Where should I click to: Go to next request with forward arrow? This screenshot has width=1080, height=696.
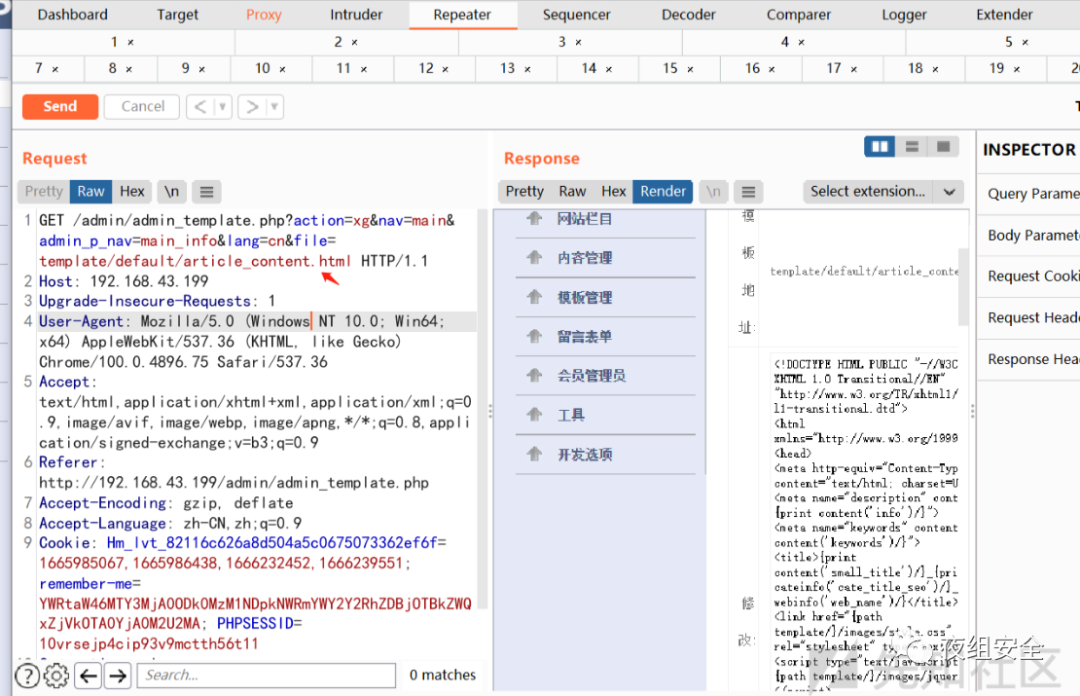(x=252, y=107)
